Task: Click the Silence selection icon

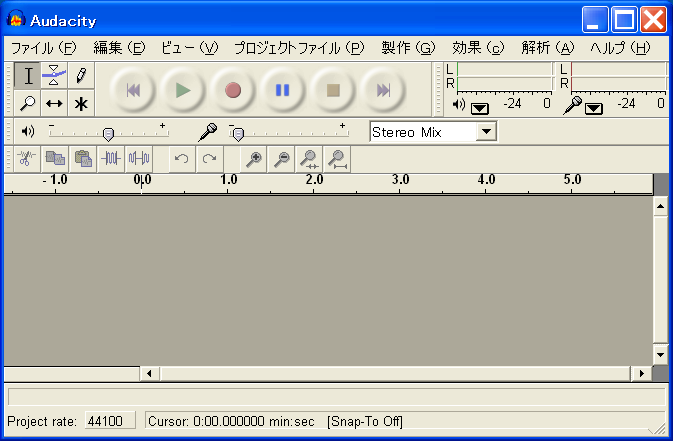Action: tap(139, 159)
